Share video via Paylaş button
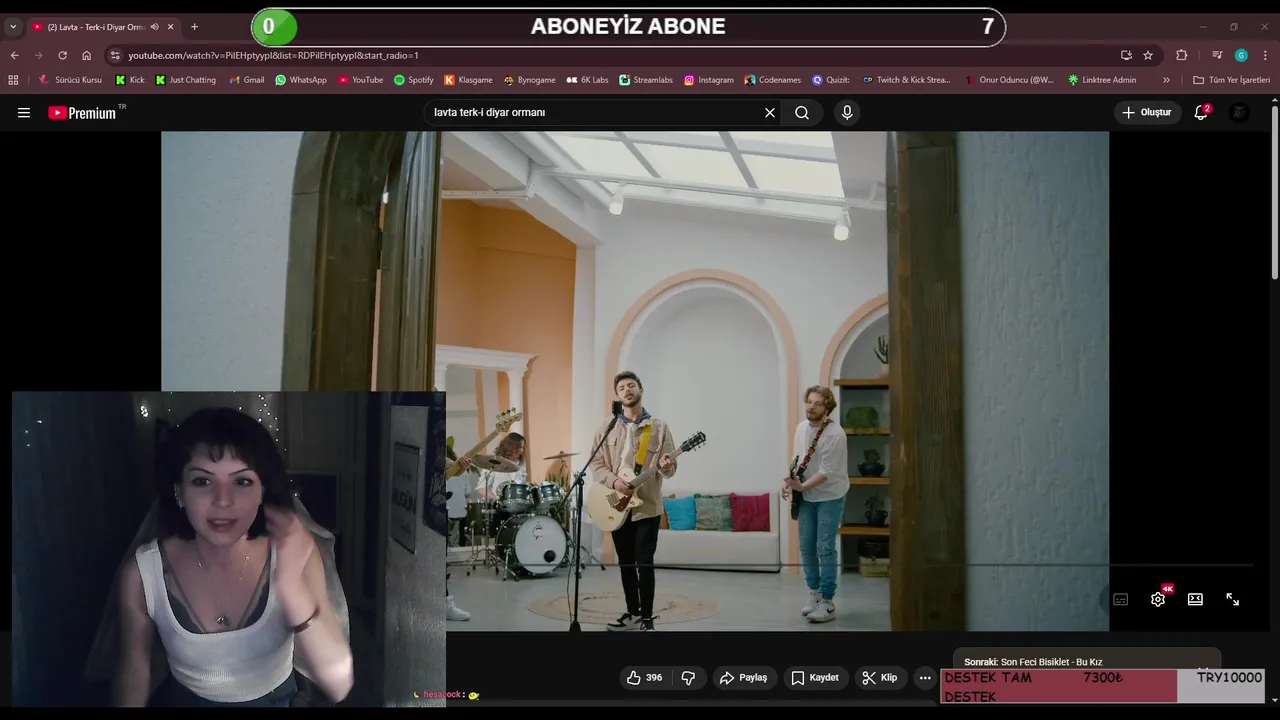 [x=743, y=678]
